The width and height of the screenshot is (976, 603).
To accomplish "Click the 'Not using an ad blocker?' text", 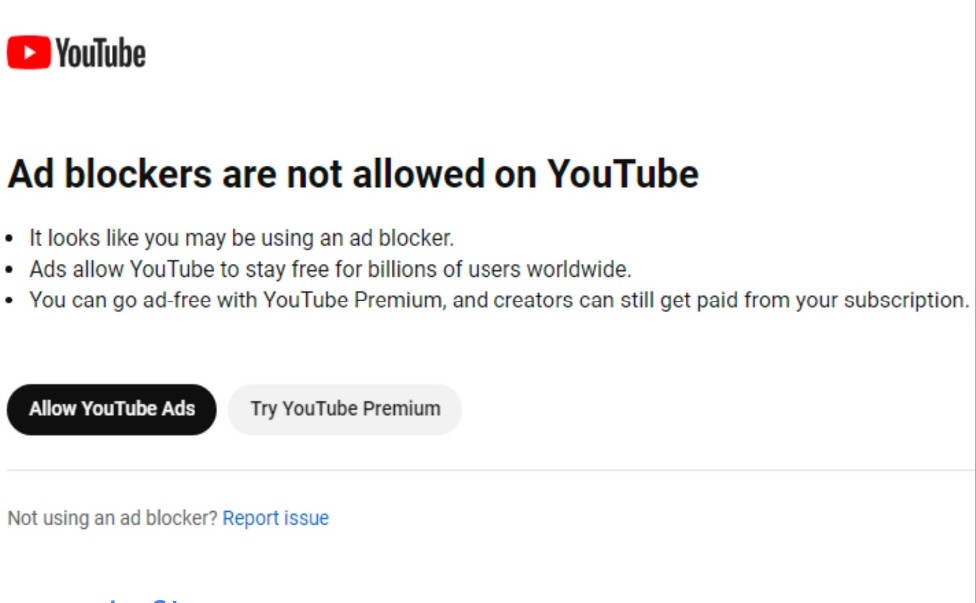I will 112,518.
